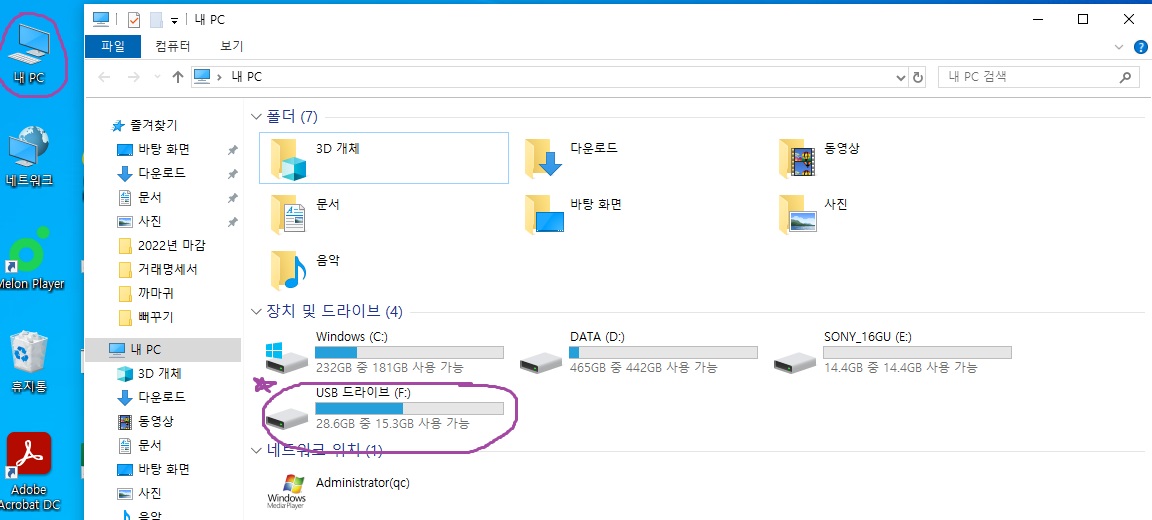Open the quick access toolbar customize dropdown
This screenshot has width=1152, height=520.
coord(174,21)
